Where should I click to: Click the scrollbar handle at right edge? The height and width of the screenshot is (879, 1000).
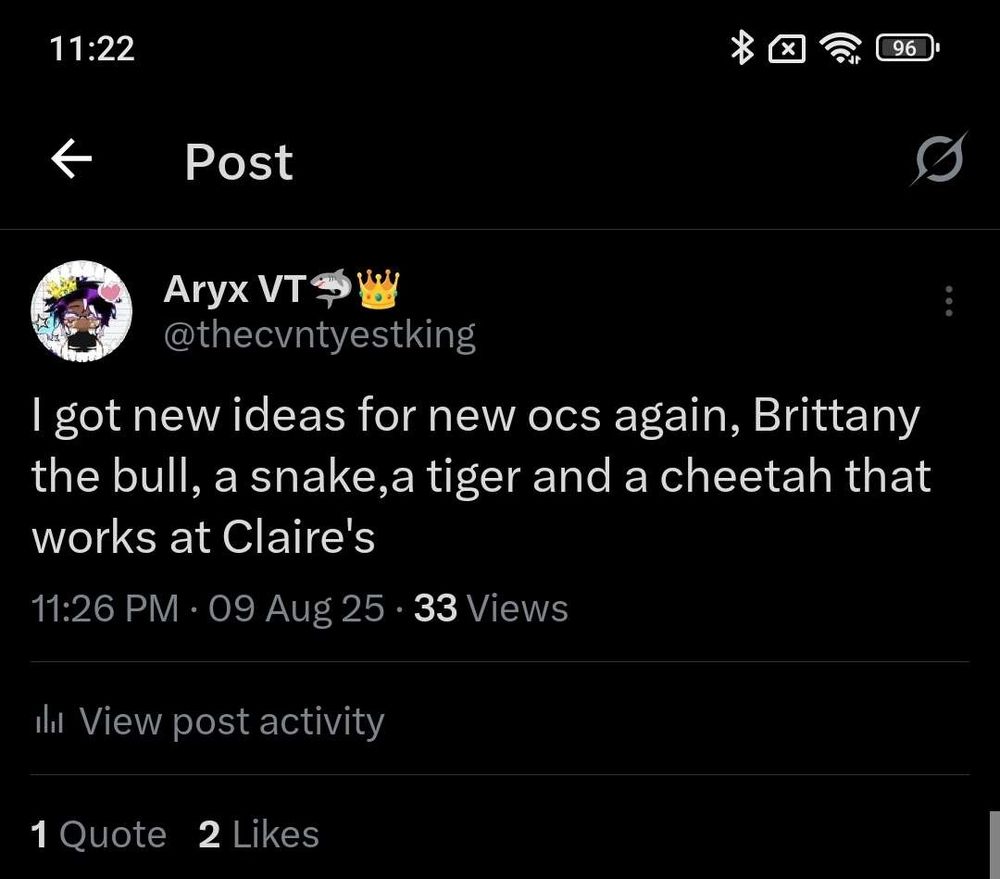(994, 845)
